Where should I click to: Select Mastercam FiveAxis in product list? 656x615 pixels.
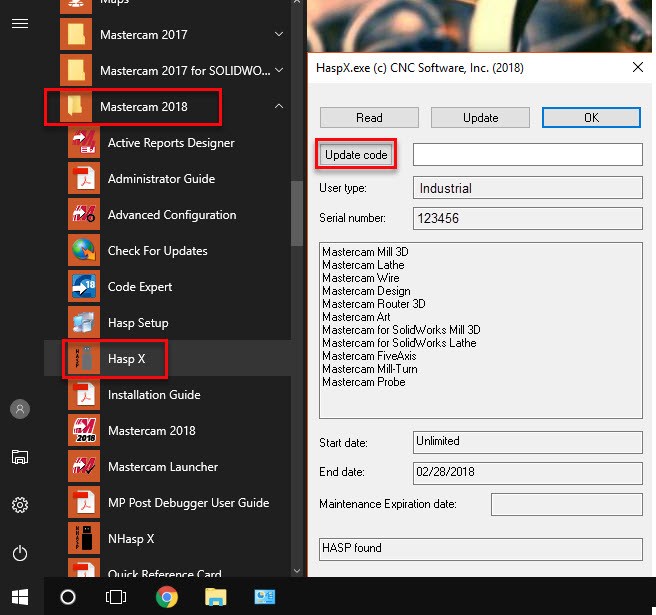pos(369,356)
